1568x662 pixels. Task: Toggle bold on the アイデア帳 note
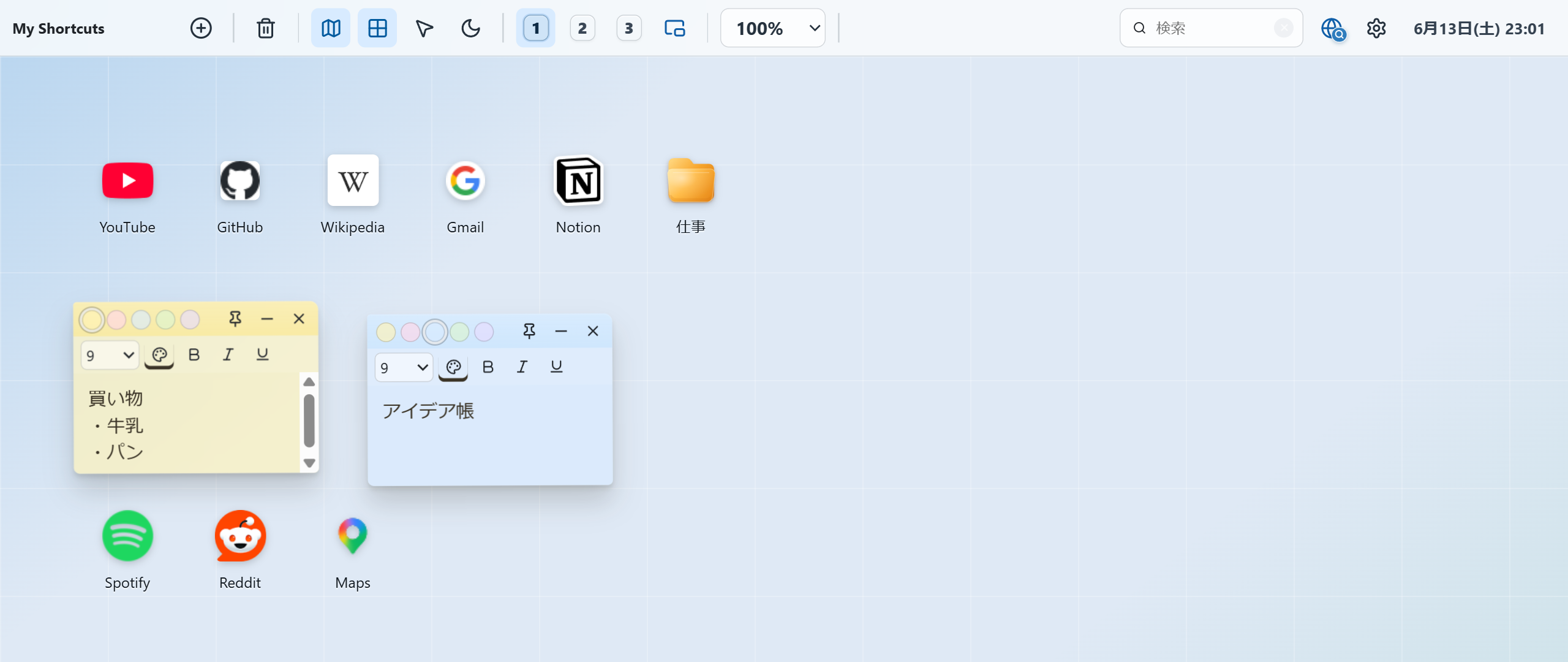[x=488, y=367]
